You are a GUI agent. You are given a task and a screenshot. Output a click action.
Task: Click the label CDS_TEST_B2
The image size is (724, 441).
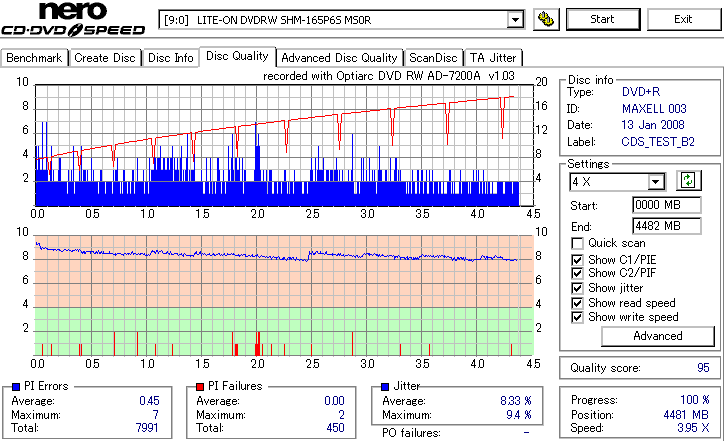click(658, 142)
